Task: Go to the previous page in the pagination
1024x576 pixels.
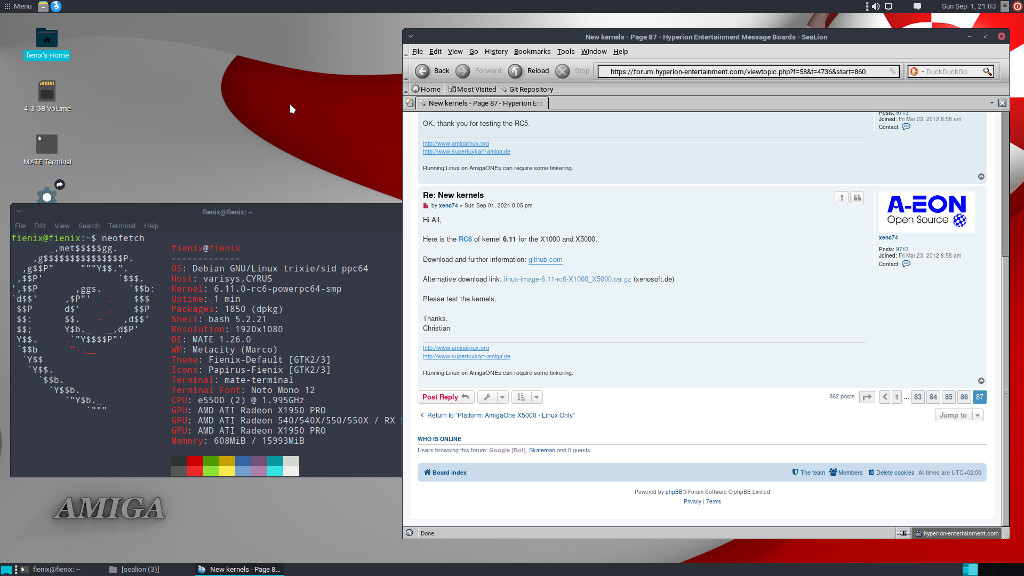Action: coord(885,397)
